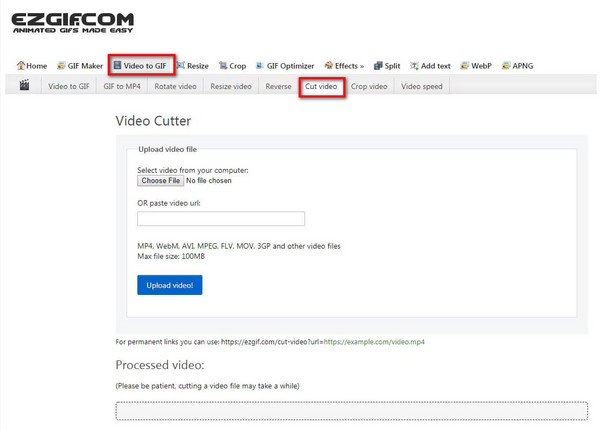
Task: Click the GIF Maker icon
Action: click(61, 66)
